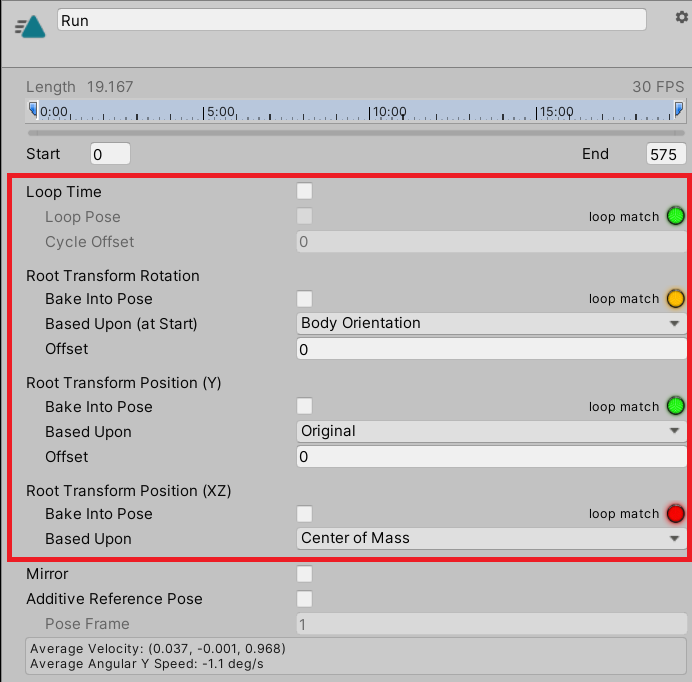Click the timeline start range handle
The image size is (692, 682).
point(33,109)
